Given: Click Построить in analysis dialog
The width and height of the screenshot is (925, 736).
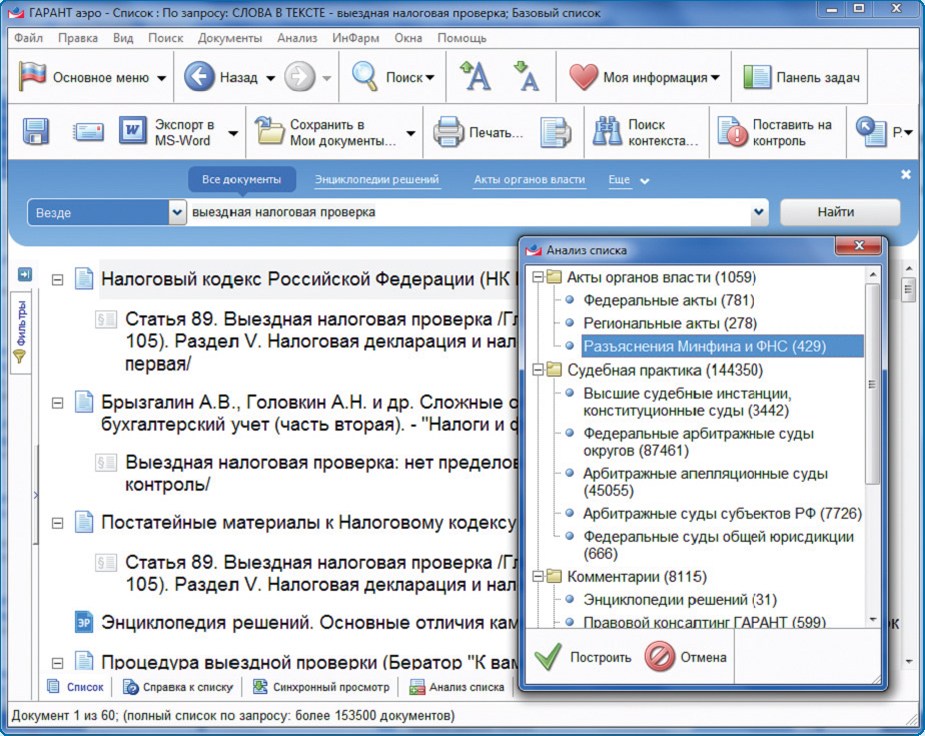Looking at the screenshot, I should (583, 657).
